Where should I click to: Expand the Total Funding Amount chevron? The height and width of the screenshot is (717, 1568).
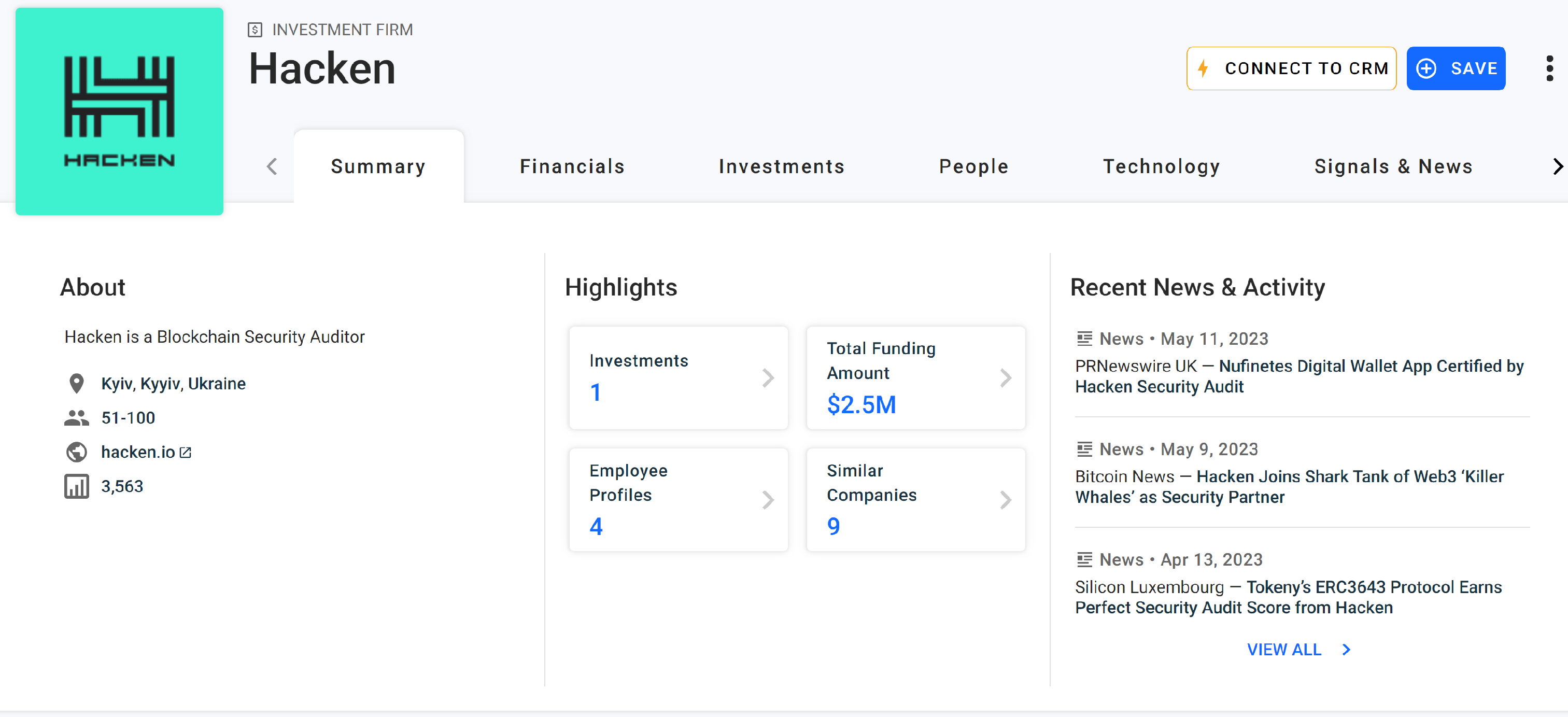tap(1006, 378)
